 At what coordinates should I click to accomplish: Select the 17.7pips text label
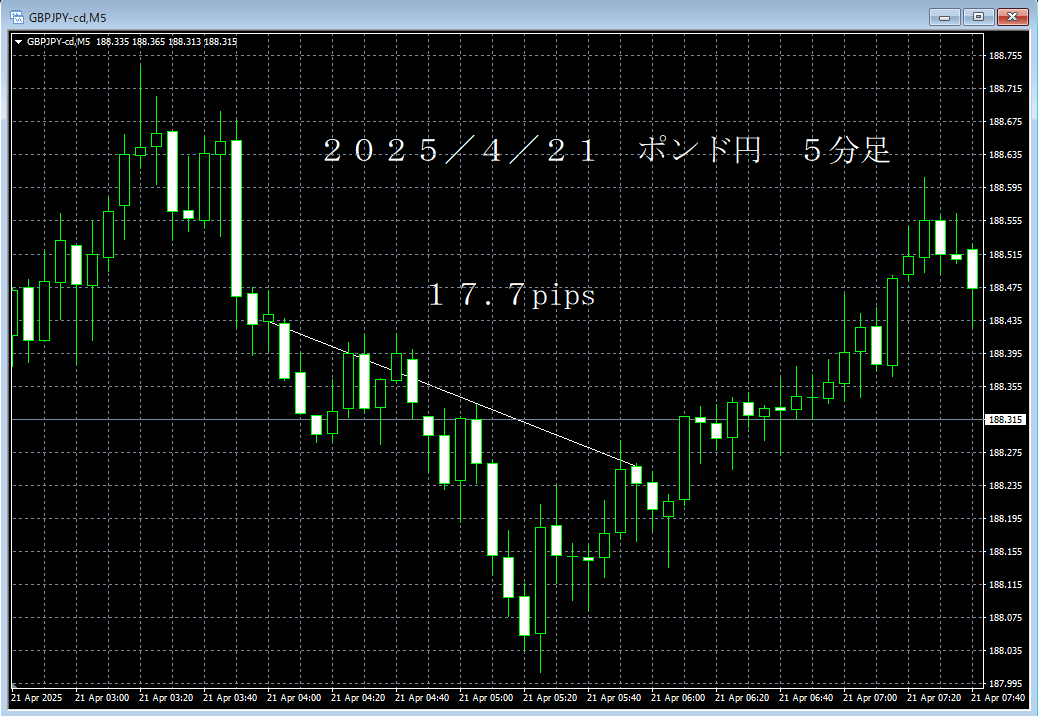[512, 294]
